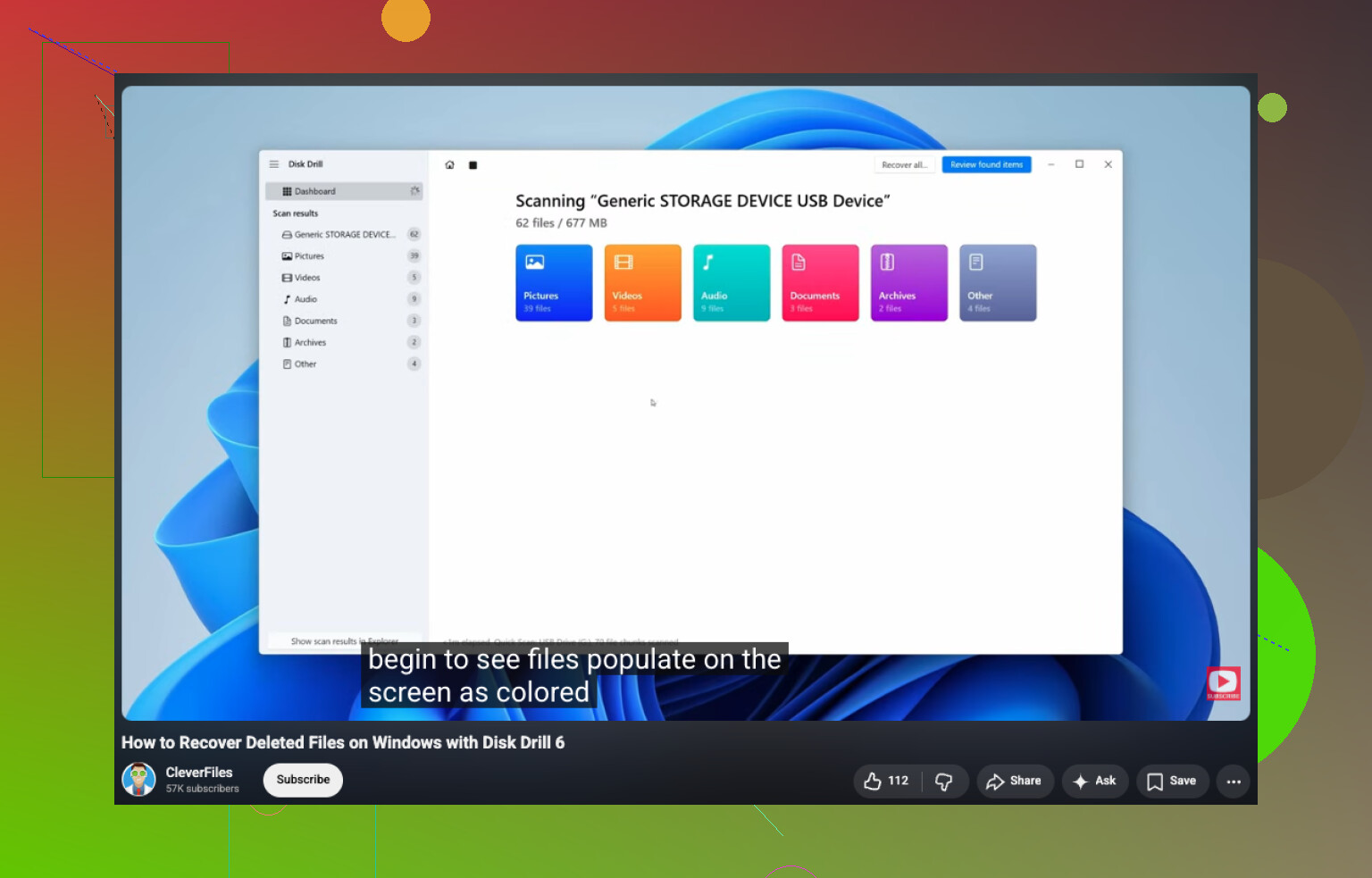Screen dimensions: 1372x878
Task: Click Show scan results in Explorer
Action: [345, 641]
